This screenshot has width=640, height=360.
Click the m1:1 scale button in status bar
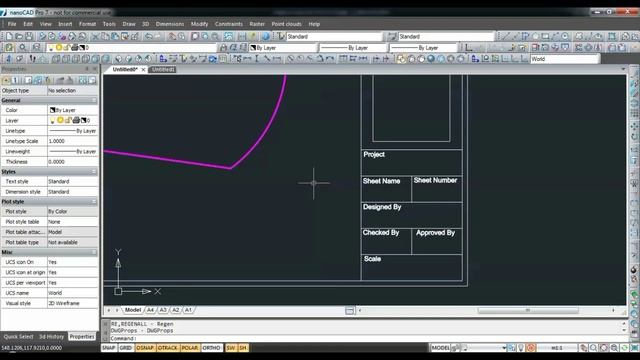click(x=557, y=348)
